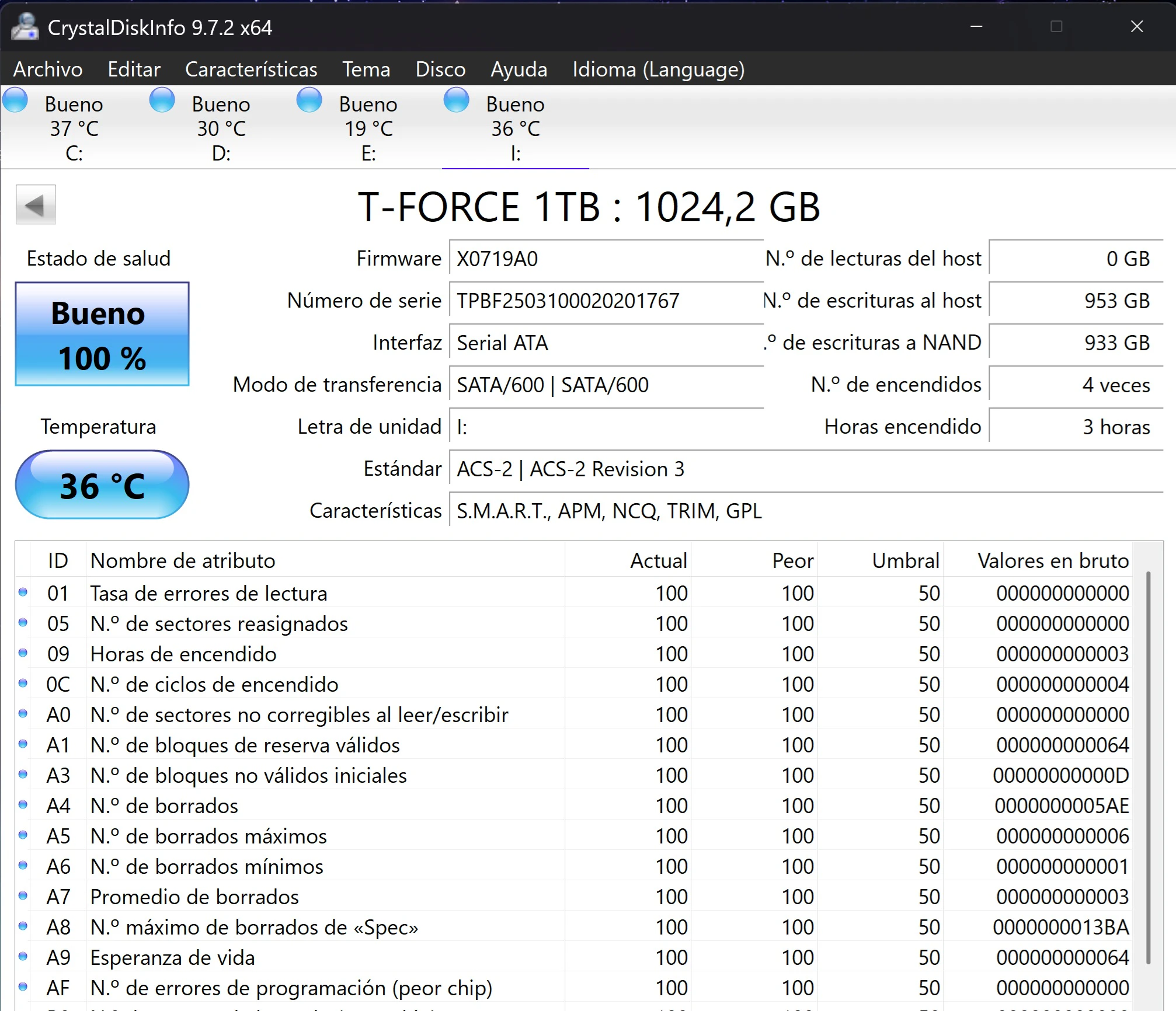Open the Archivo menu
Screen dimensions: 1176x1011
click(x=47, y=69)
